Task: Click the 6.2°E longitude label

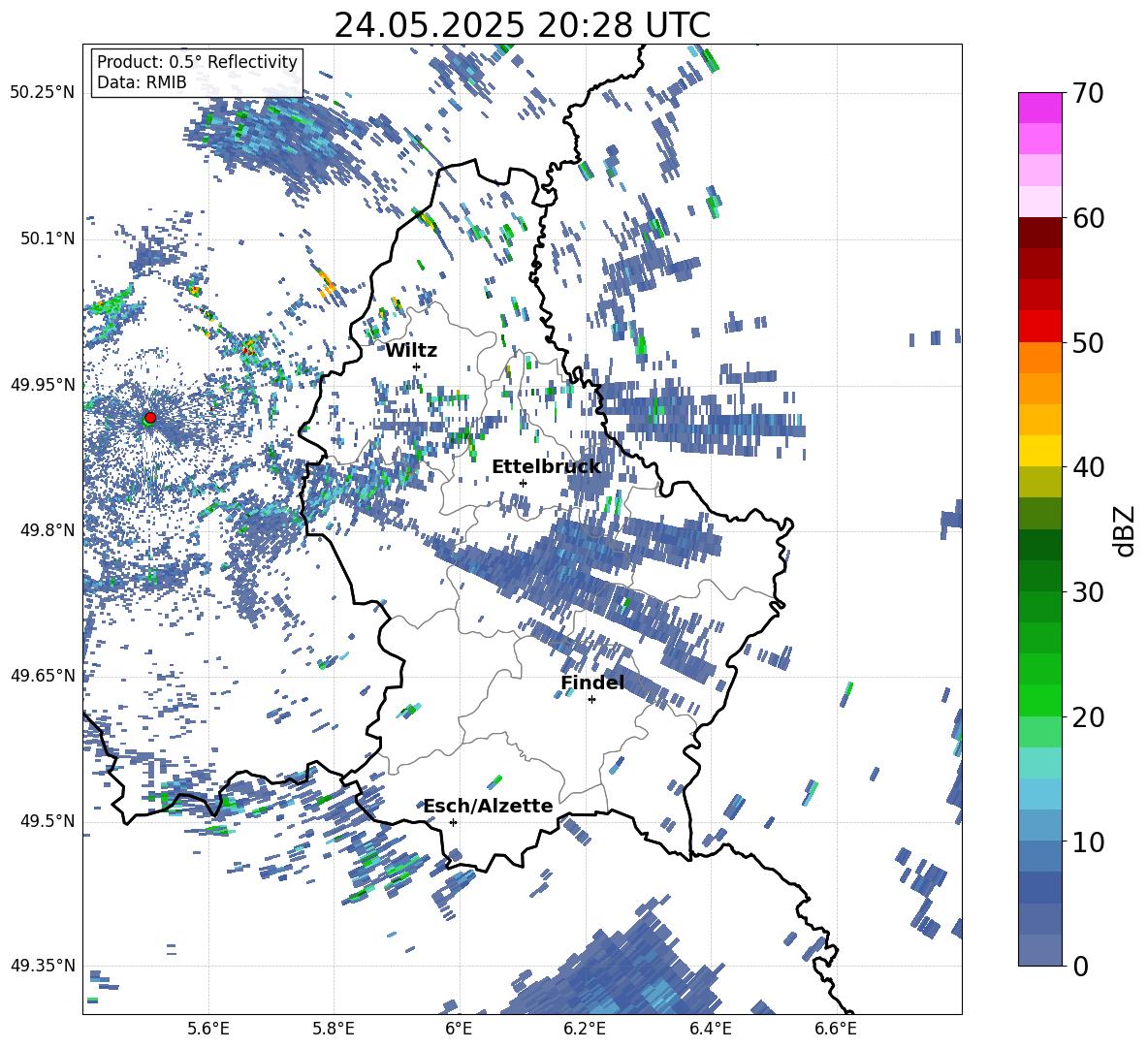Action: coord(585,1029)
